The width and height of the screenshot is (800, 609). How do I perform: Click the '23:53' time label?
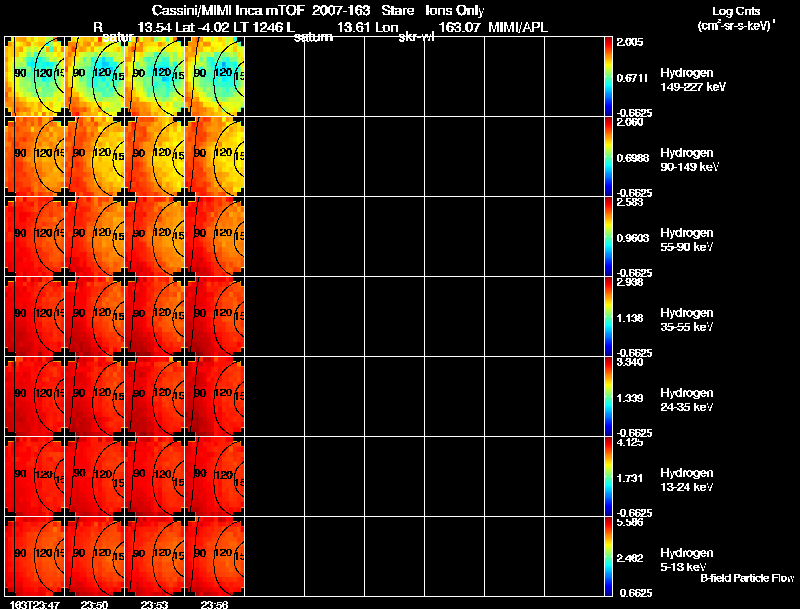click(155, 604)
